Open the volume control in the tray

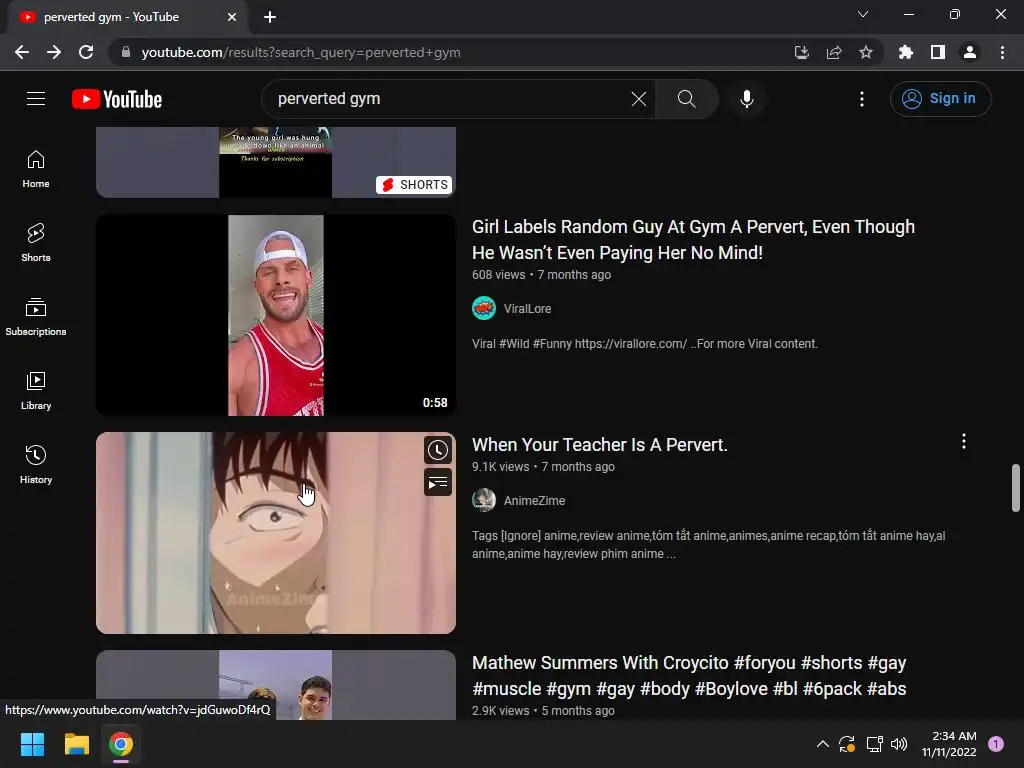pos(899,744)
